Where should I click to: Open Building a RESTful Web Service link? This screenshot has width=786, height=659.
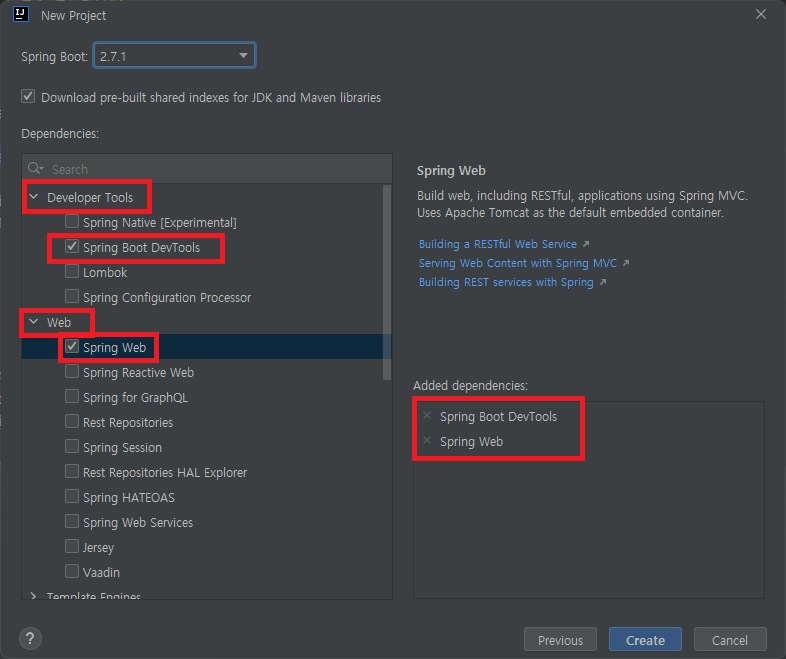498,244
